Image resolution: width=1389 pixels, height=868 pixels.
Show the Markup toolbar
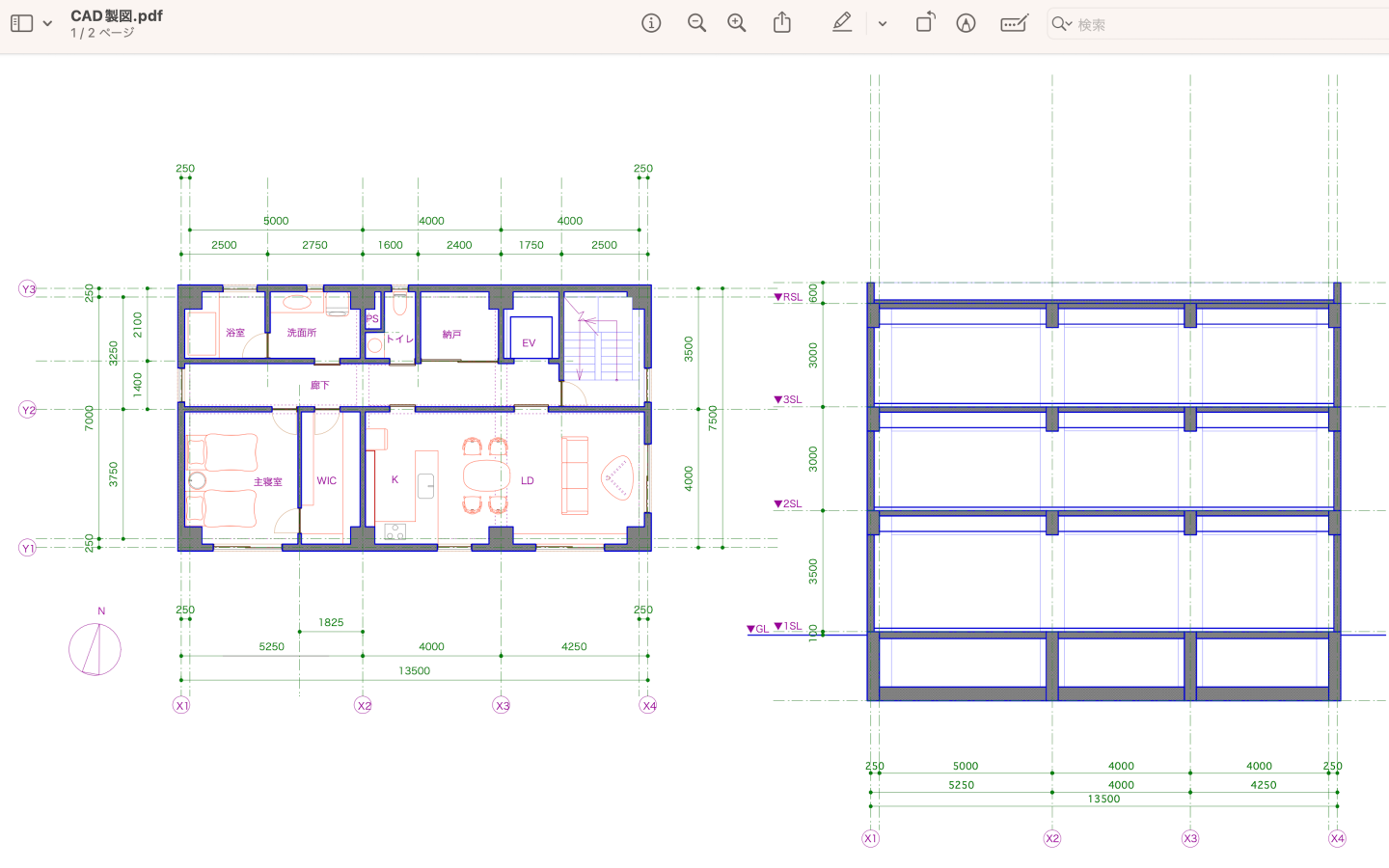click(x=966, y=23)
